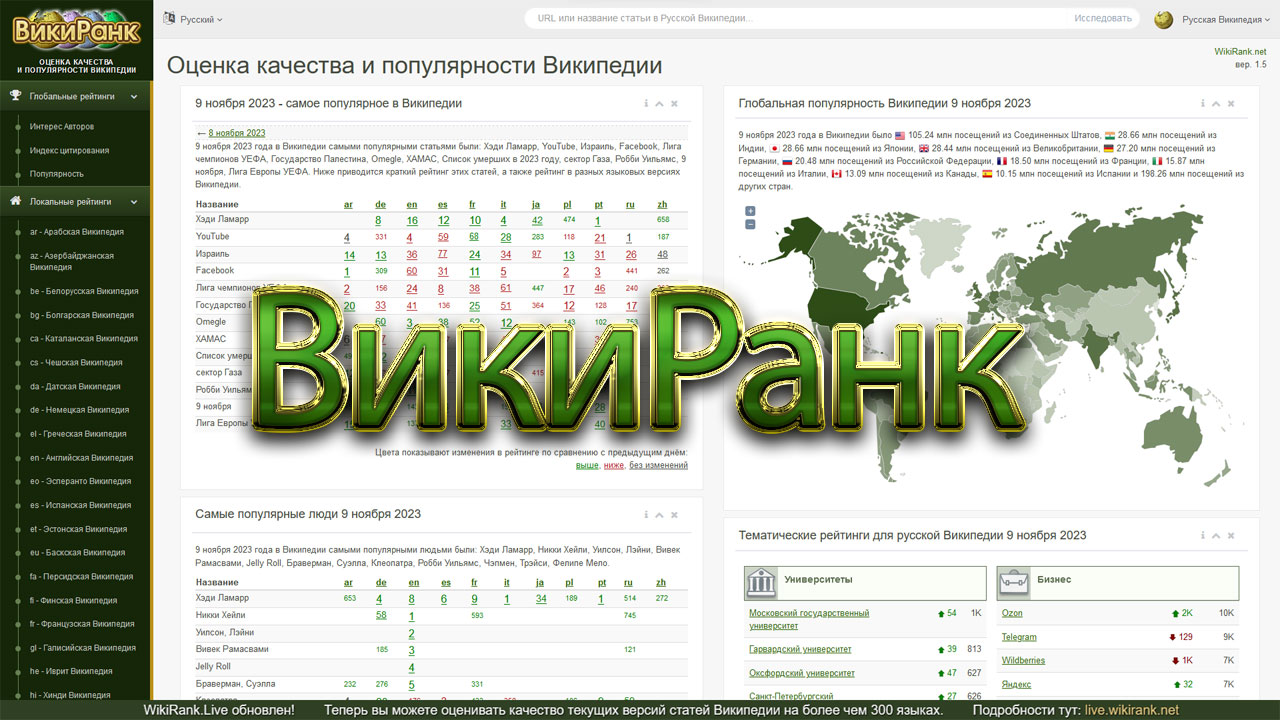
Task: Select fr - Французская Википедия
Action: [x=82, y=624]
